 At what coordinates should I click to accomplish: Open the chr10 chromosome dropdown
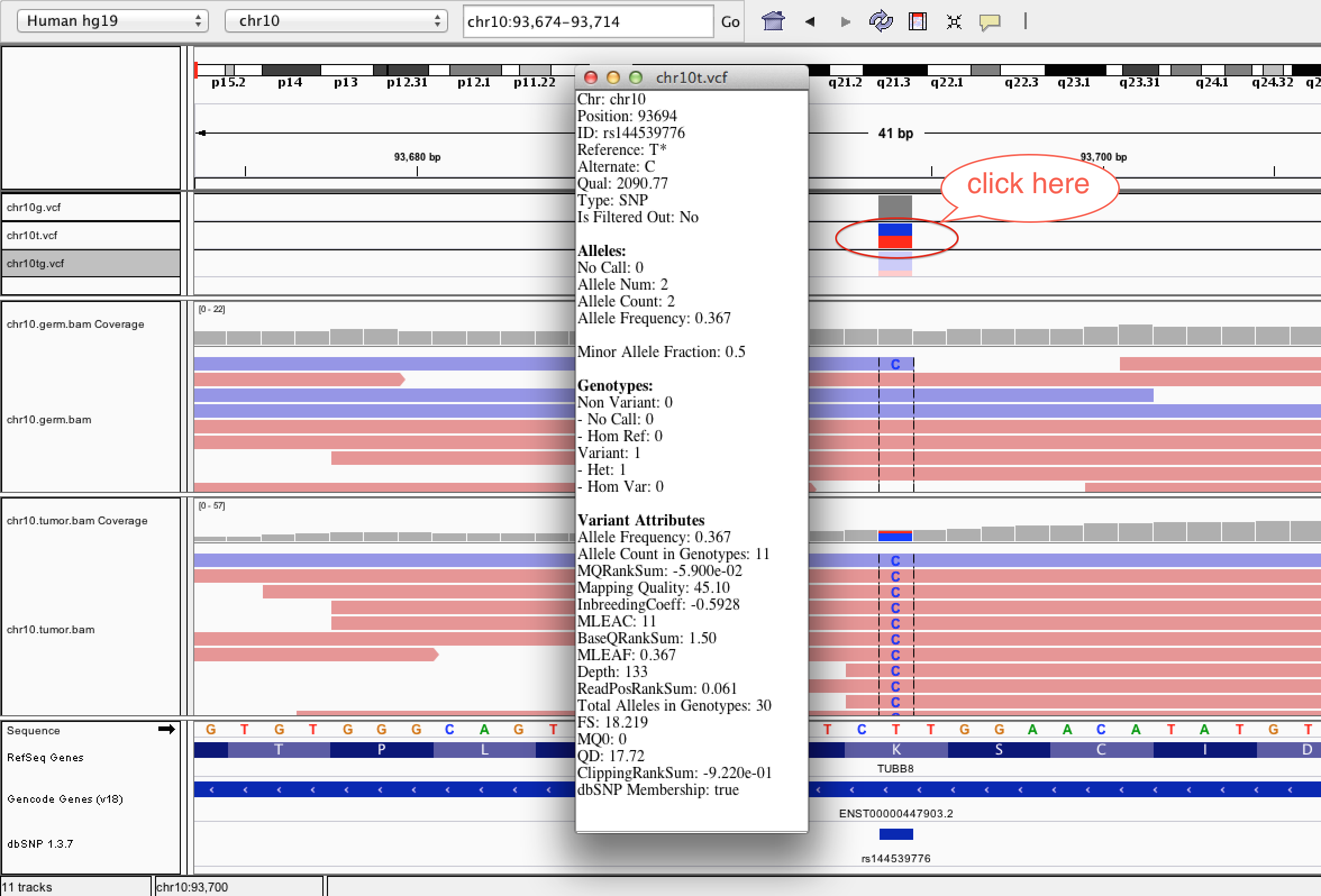(336, 21)
